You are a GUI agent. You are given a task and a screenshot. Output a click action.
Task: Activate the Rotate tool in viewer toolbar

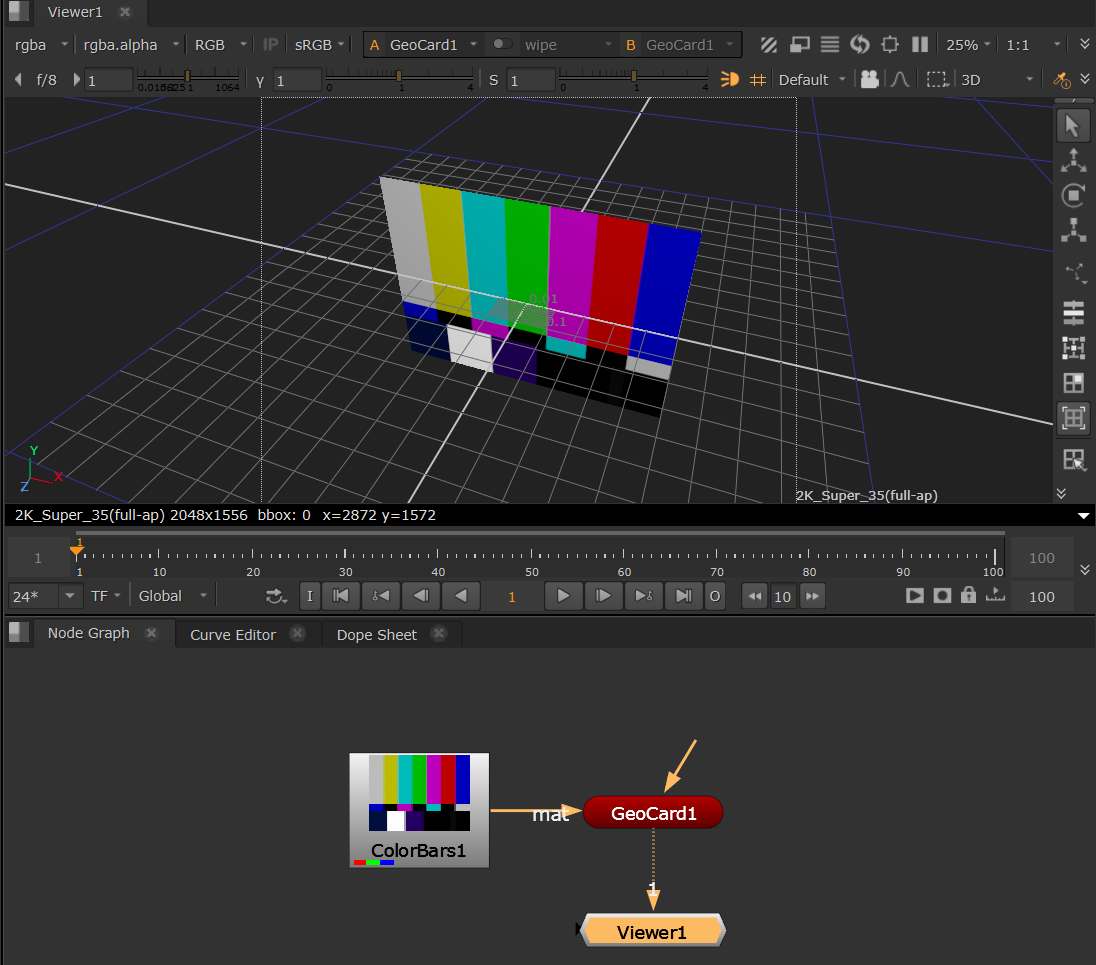tap(1073, 195)
